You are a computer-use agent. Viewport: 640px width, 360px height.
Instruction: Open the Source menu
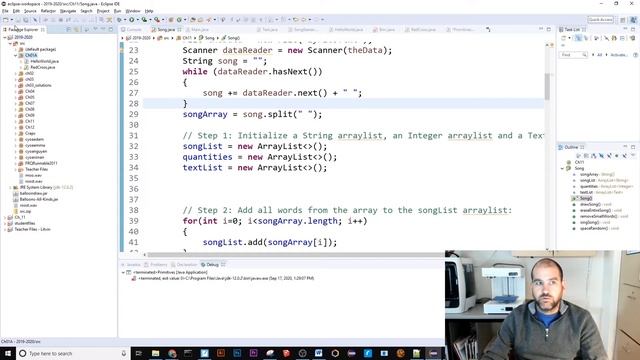point(30,11)
